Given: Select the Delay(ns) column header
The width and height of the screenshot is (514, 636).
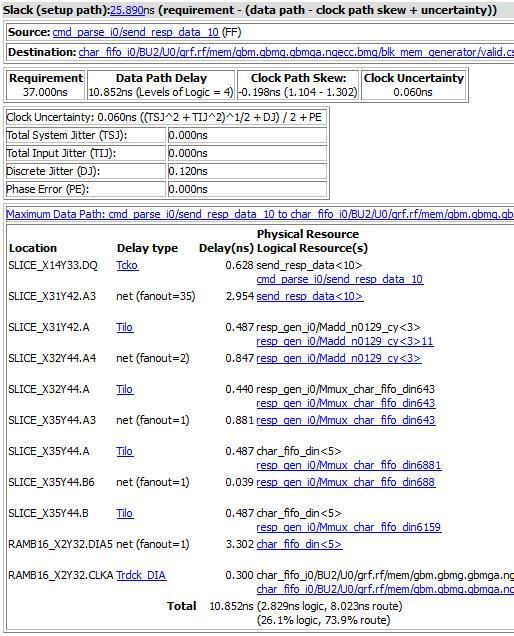Looking at the screenshot, I should 226,248.
